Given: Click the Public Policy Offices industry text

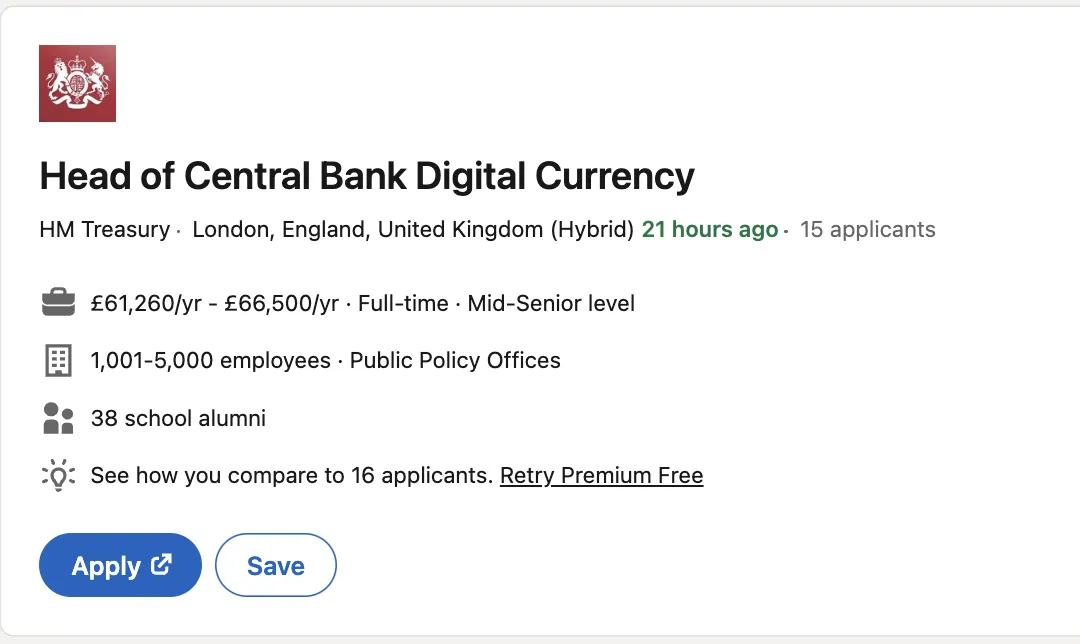Looking at the screenshot, I should point(455,360).
